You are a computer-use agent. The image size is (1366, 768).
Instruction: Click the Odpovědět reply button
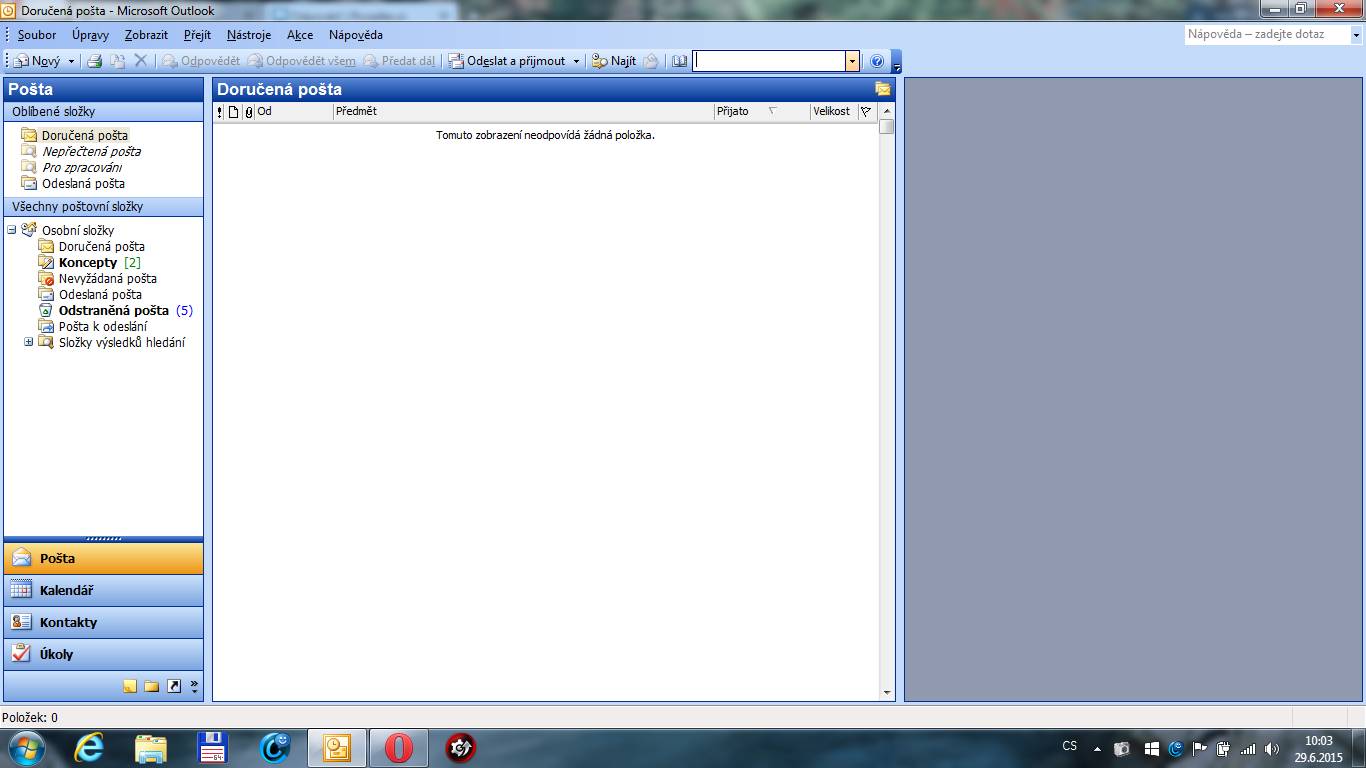(201, 61)
